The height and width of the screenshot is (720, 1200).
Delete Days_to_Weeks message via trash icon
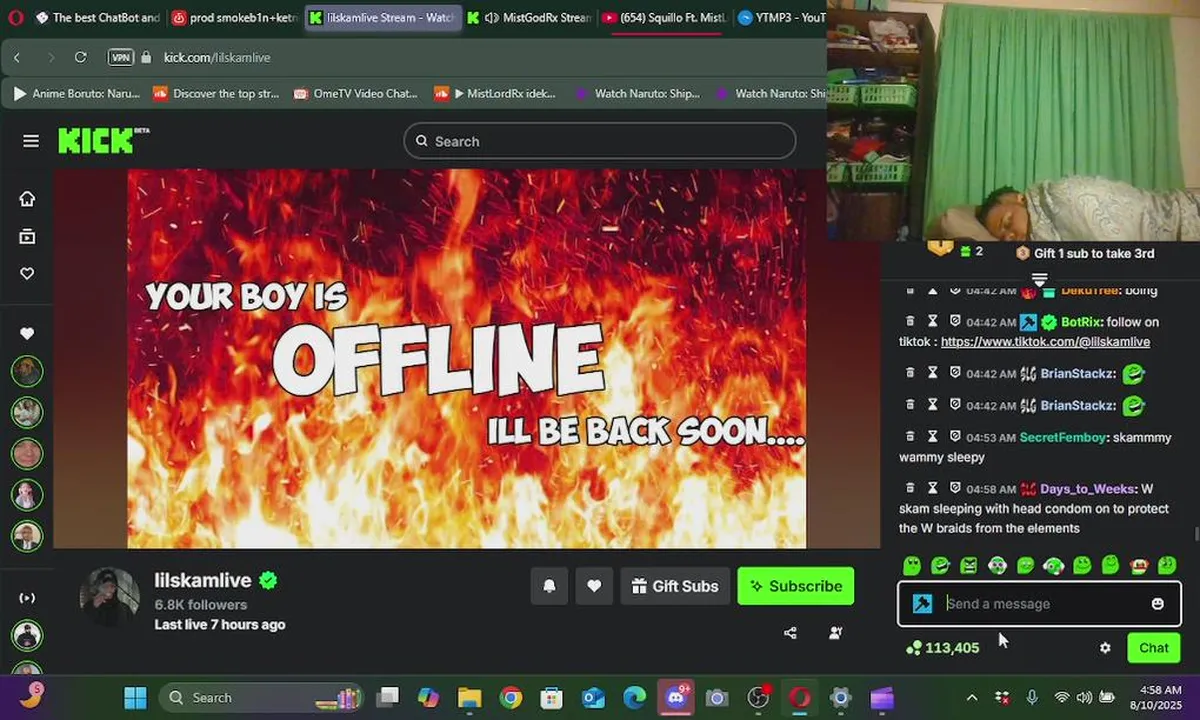[910, 488]
